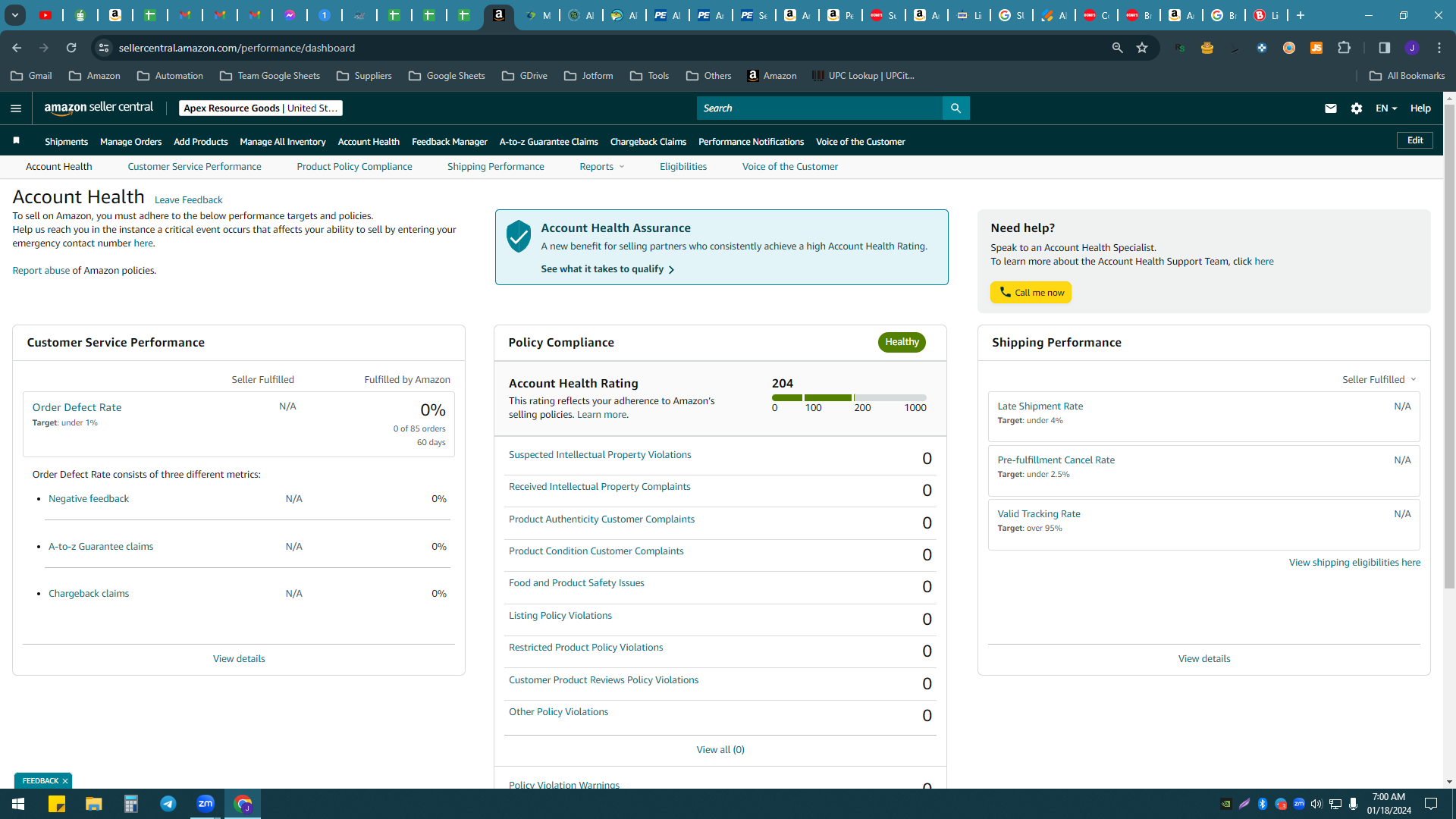Open the settings gear icon

[x=1357, y=108]
